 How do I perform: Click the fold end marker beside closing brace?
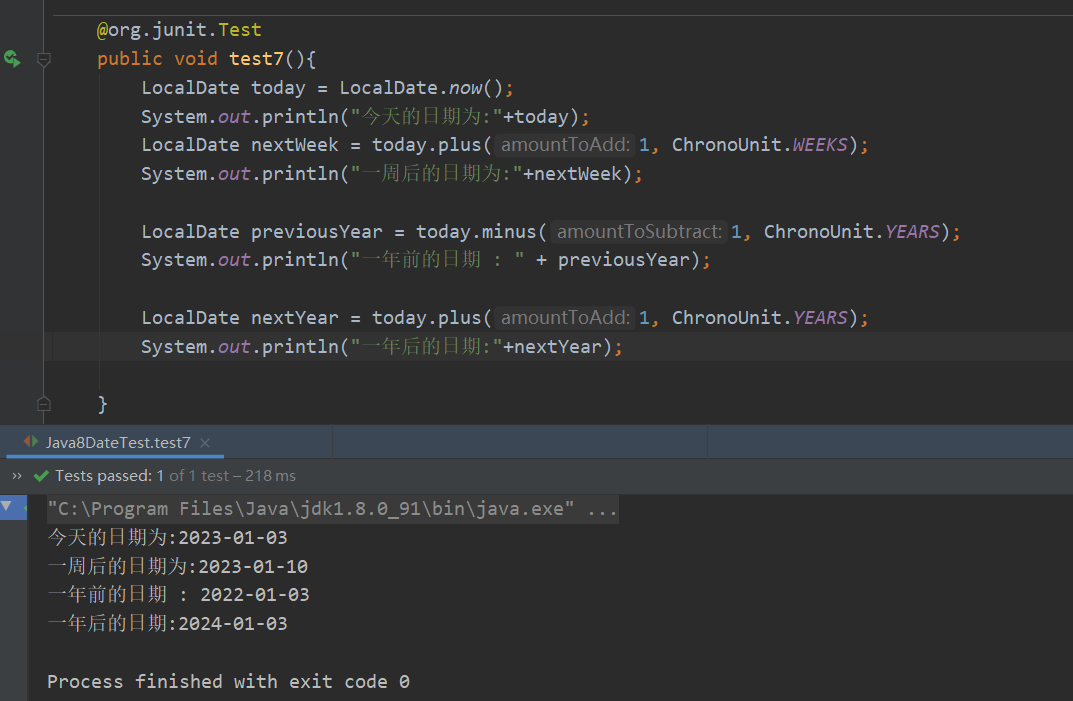[x=44, y=404]
